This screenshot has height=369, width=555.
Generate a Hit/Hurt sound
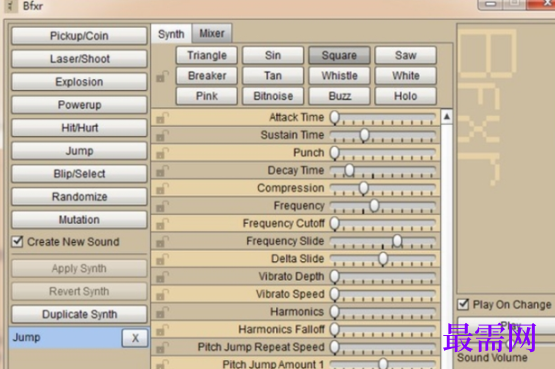pos(79,128)
